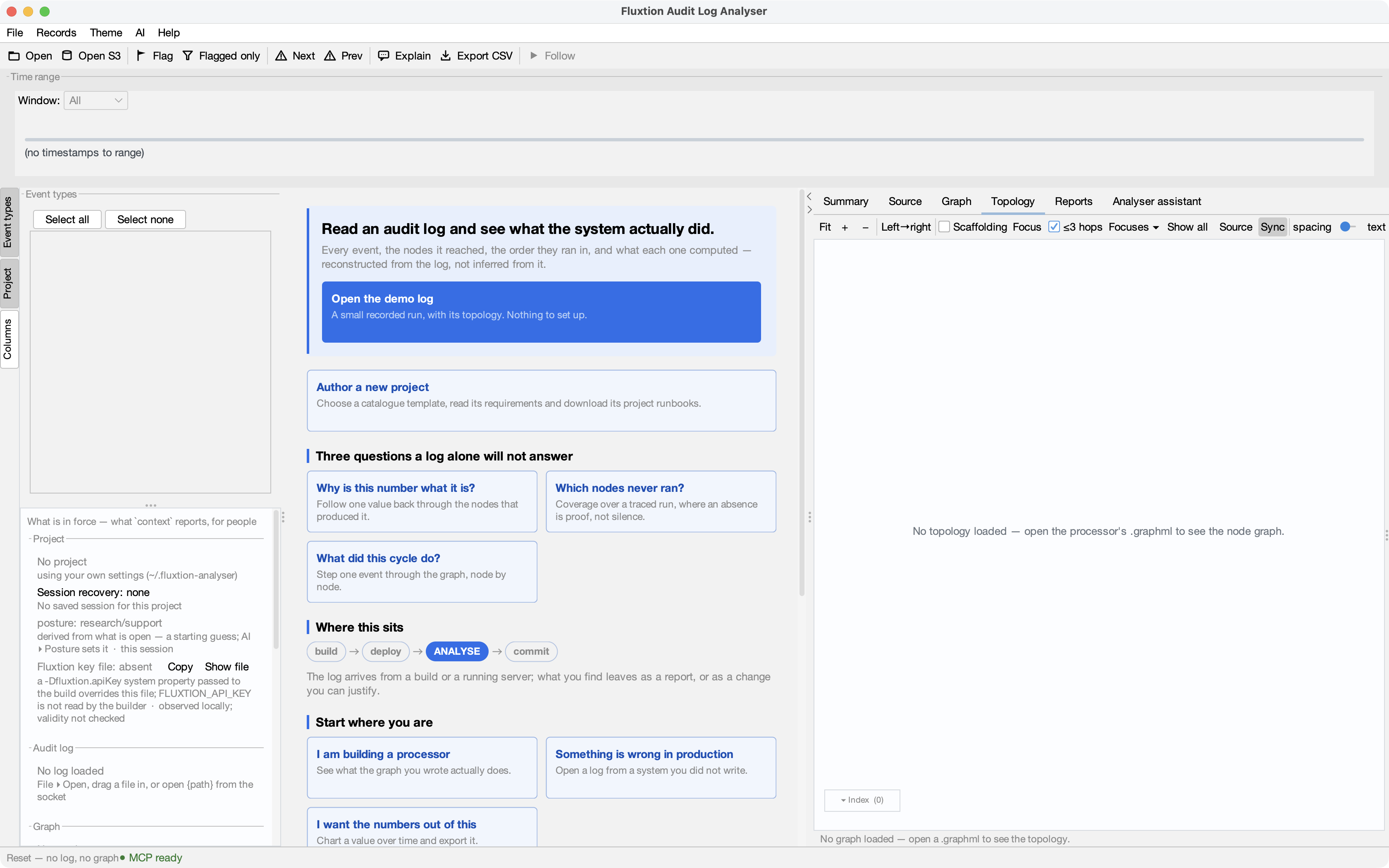Switch to the Summary tab

pos(845,202)
